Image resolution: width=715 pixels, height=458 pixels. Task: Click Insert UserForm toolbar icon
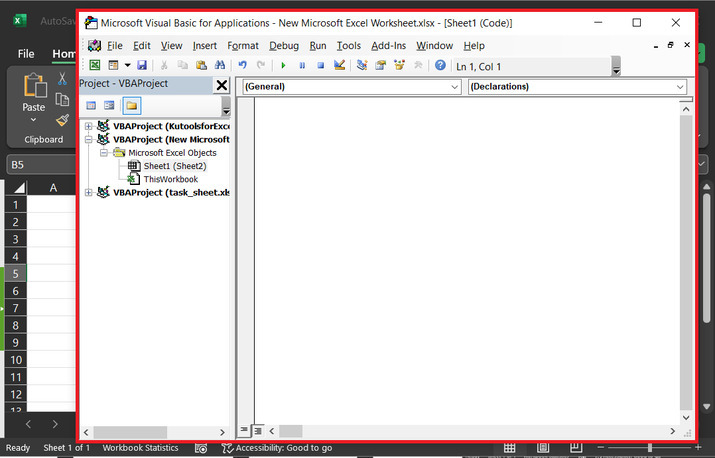tap(113, 65)
